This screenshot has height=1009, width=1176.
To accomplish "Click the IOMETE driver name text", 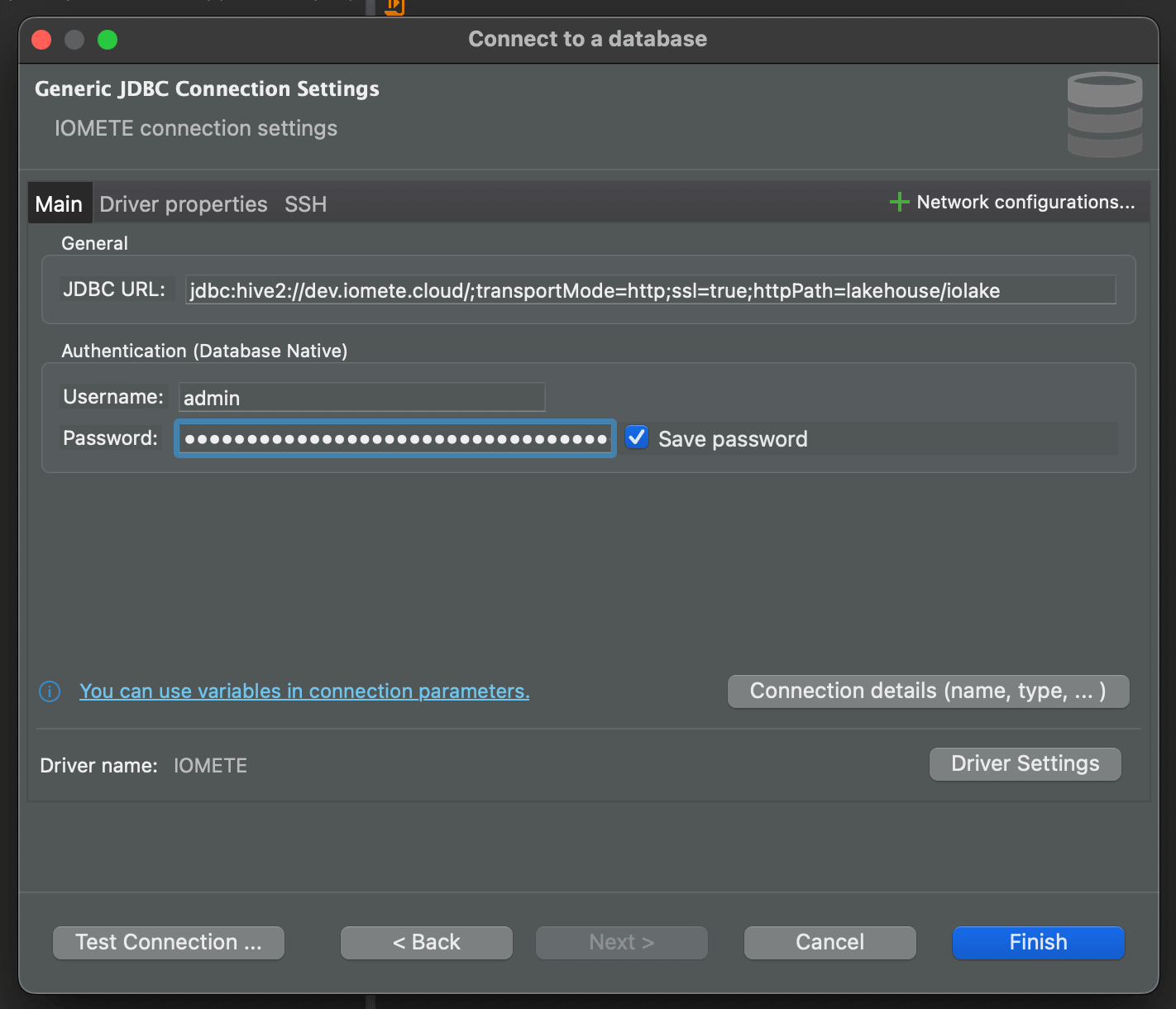I will (210, 766).
